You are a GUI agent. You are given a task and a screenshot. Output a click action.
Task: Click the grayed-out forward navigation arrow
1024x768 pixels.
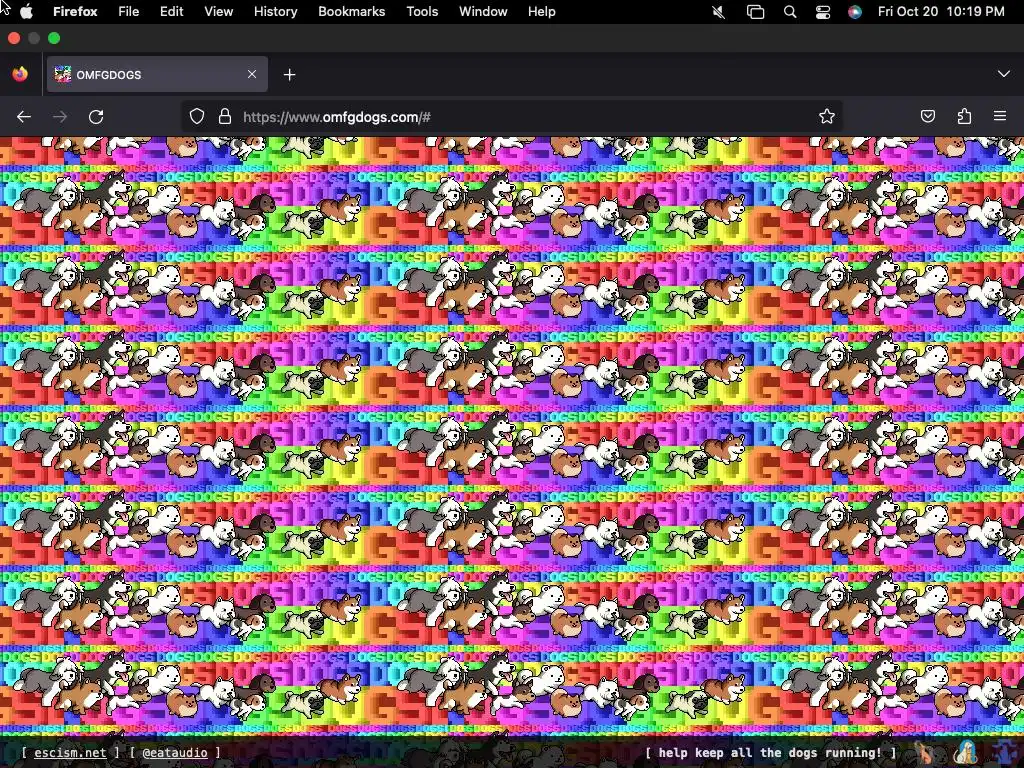pyautogui.click(x=60, y=117)
